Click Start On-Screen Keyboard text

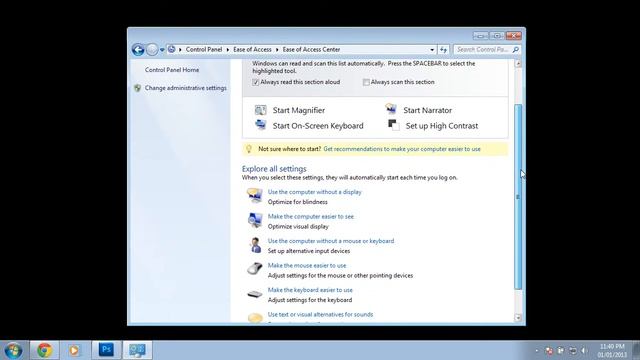point(318,126)
